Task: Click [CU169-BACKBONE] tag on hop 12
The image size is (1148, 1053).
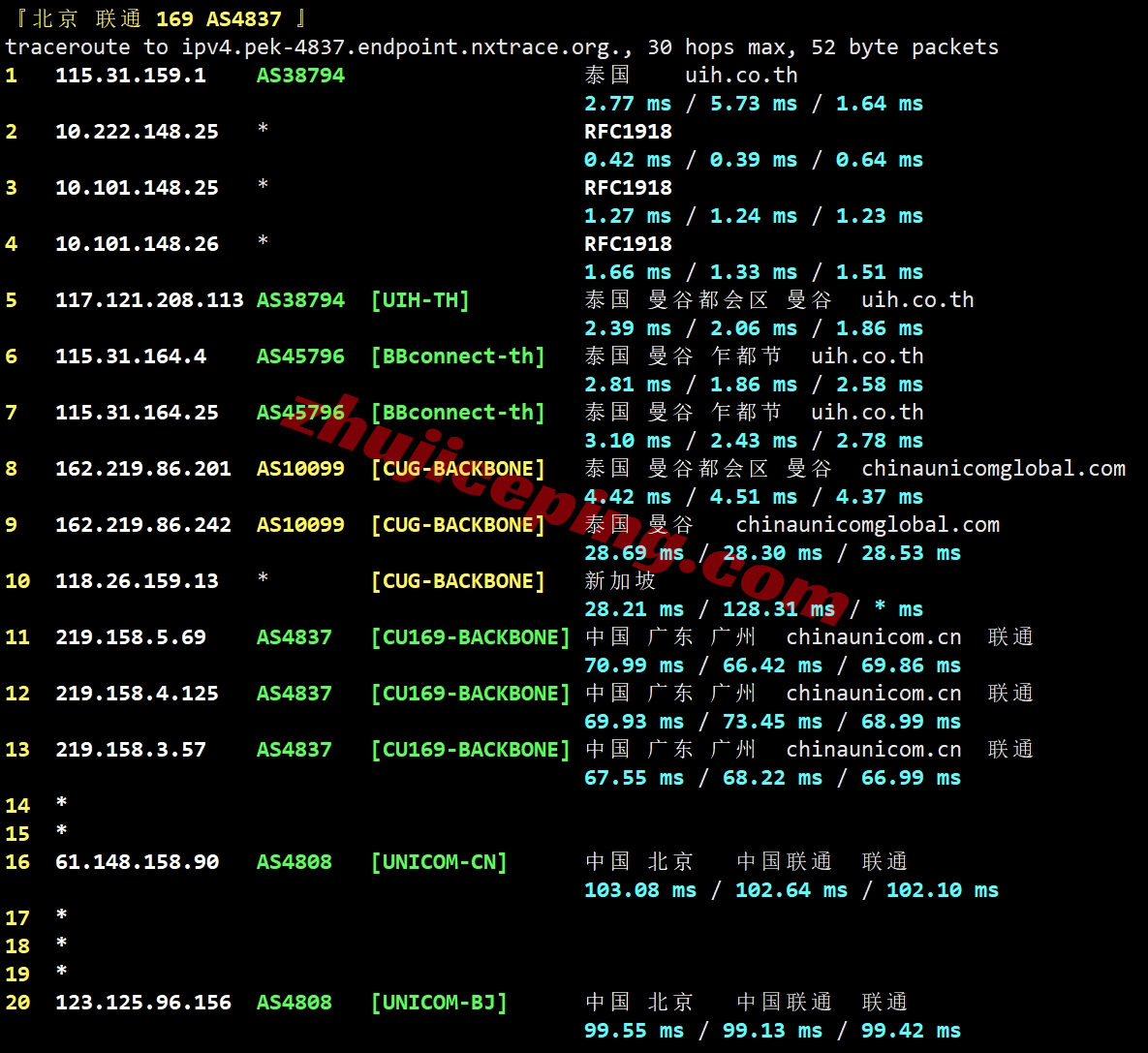Action: tap(470, 694)
